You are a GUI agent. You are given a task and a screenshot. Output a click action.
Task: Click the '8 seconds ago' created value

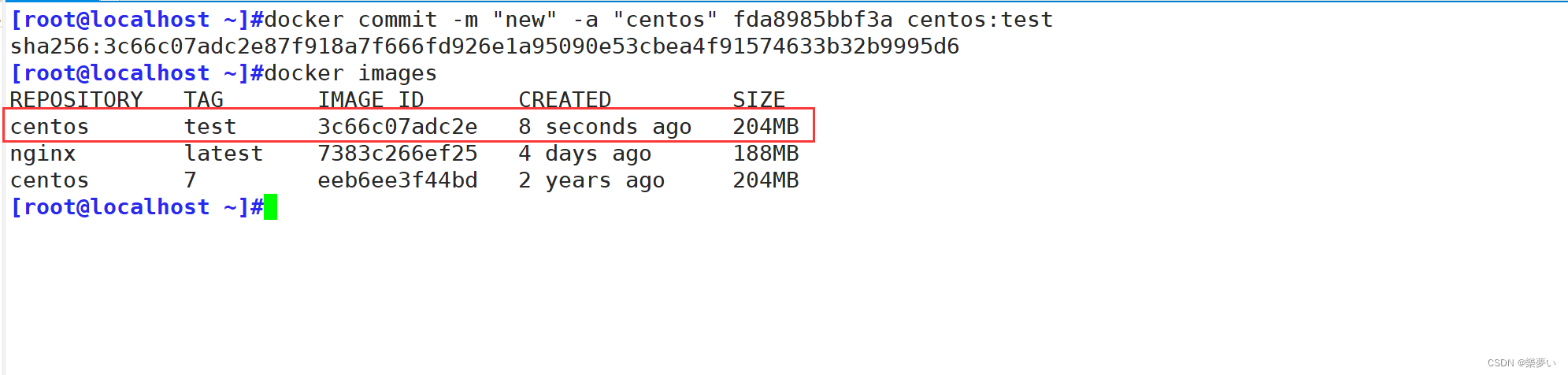[605, 127]
